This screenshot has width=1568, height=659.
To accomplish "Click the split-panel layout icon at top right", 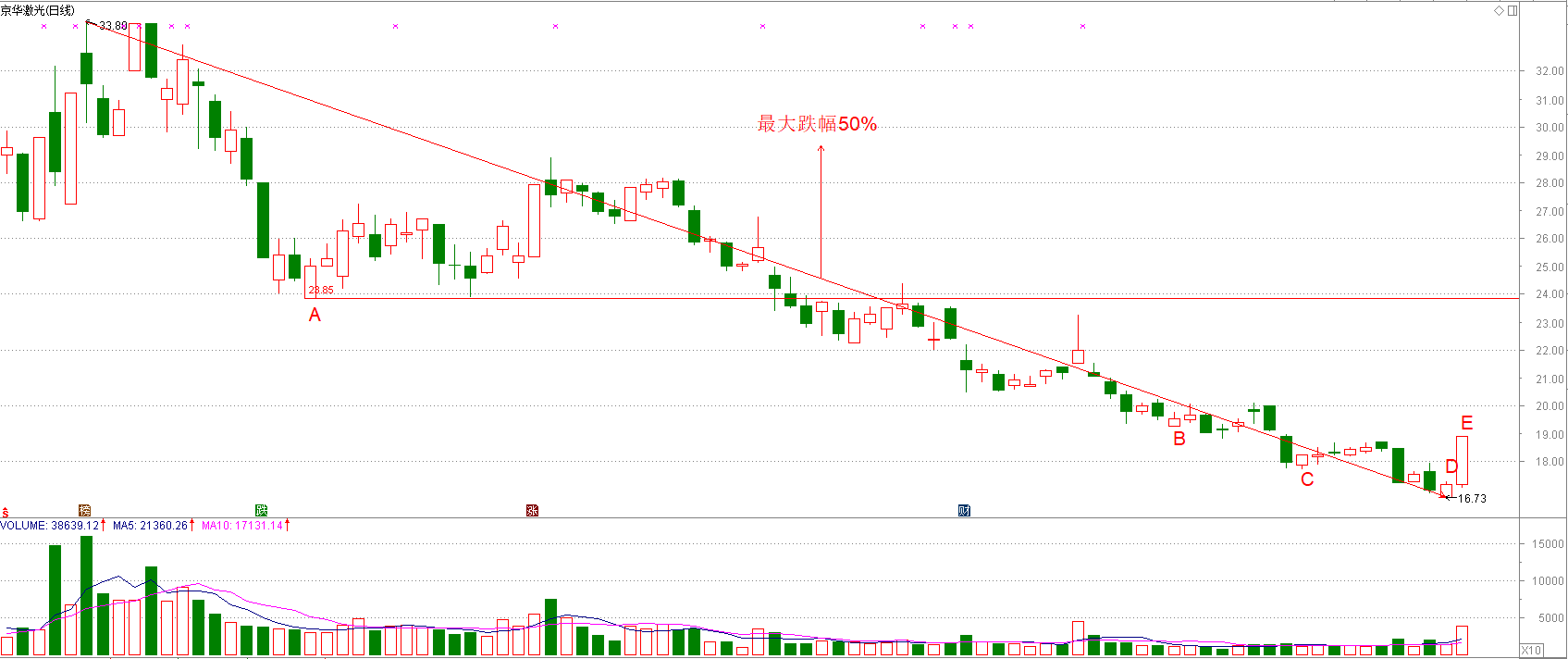I will (1512, 10).
